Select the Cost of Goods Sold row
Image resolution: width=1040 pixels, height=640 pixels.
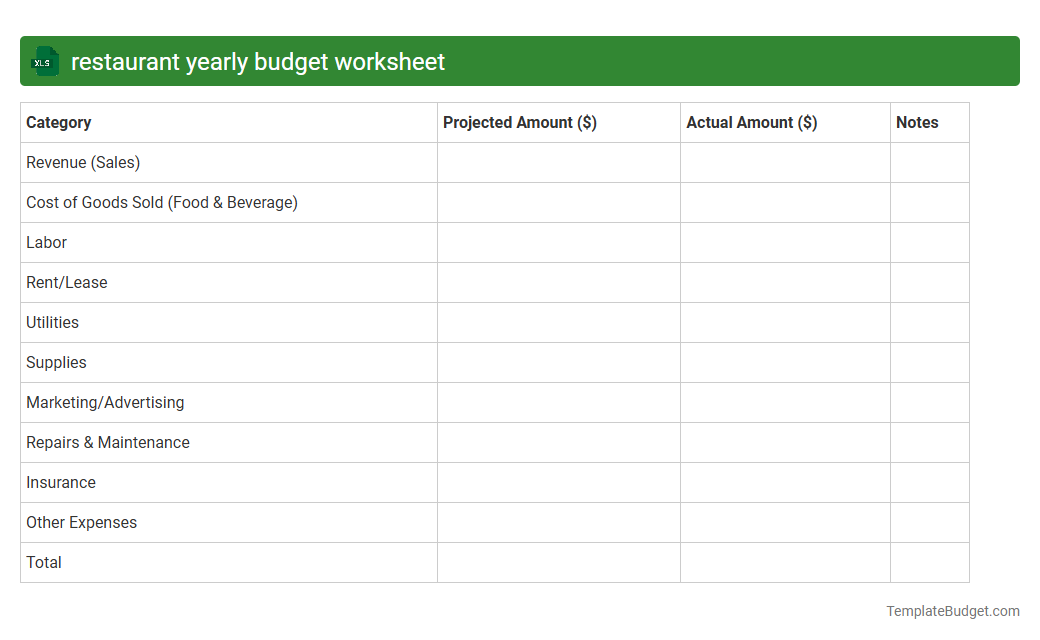161,202
